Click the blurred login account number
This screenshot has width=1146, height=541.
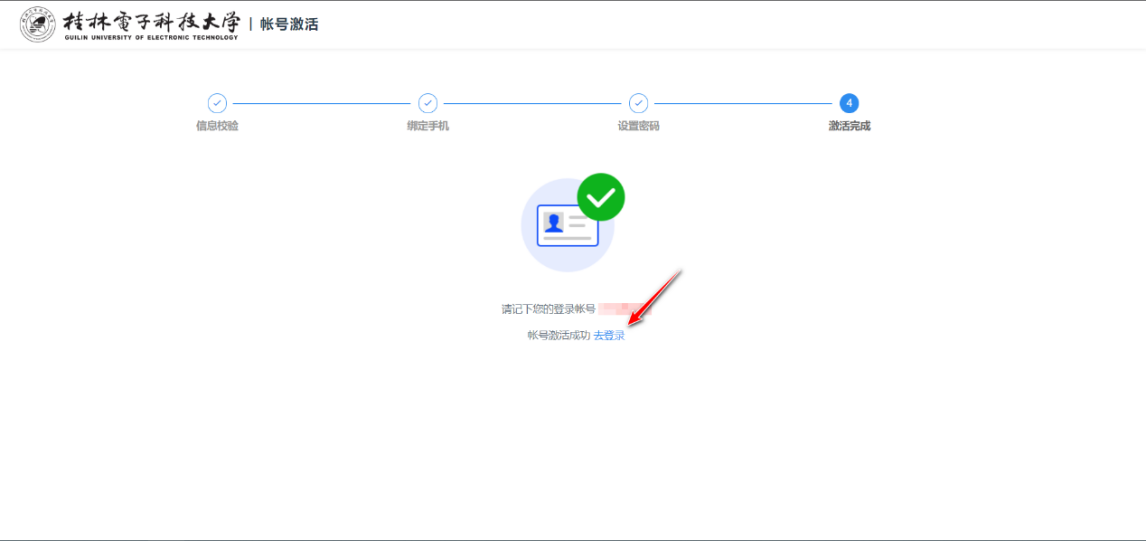(623, 310)
